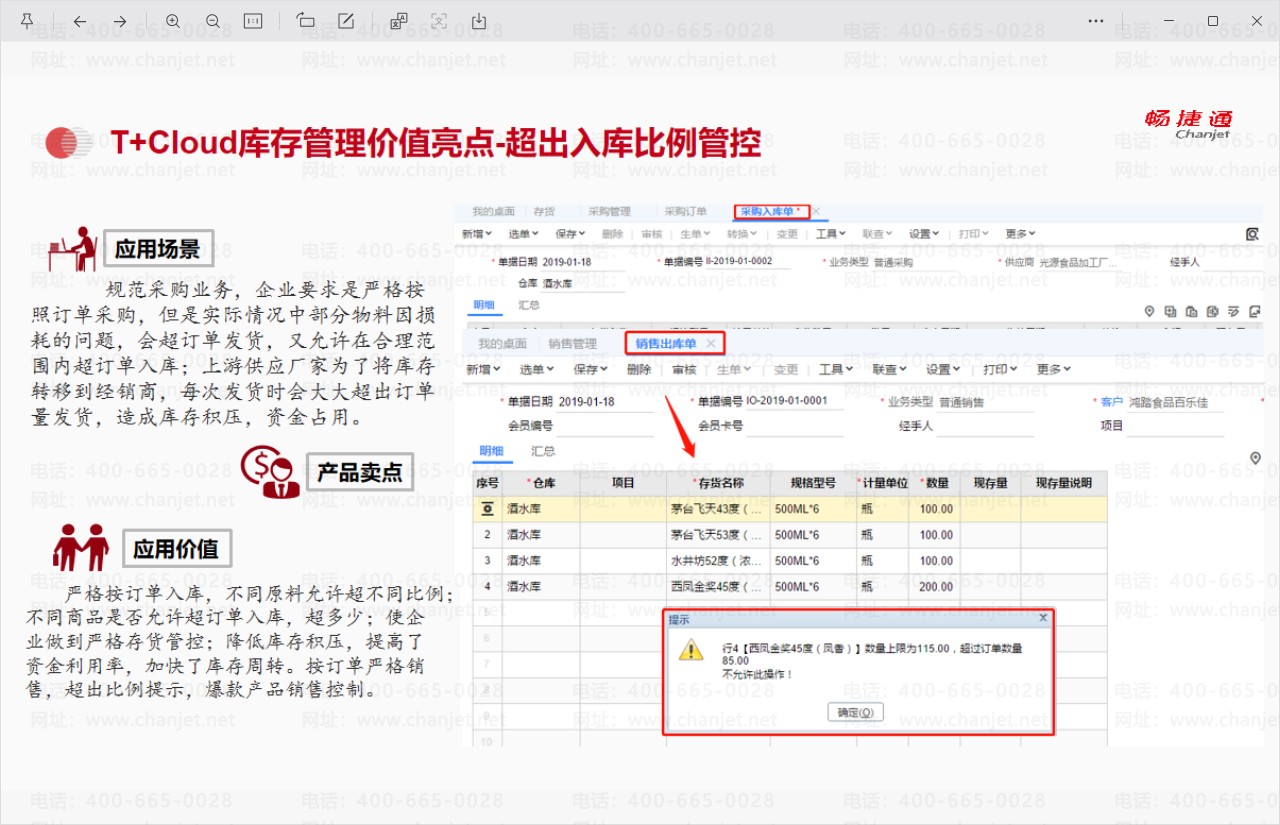
Task: Close the 销售出库单 tab
Action: point(711,344)
